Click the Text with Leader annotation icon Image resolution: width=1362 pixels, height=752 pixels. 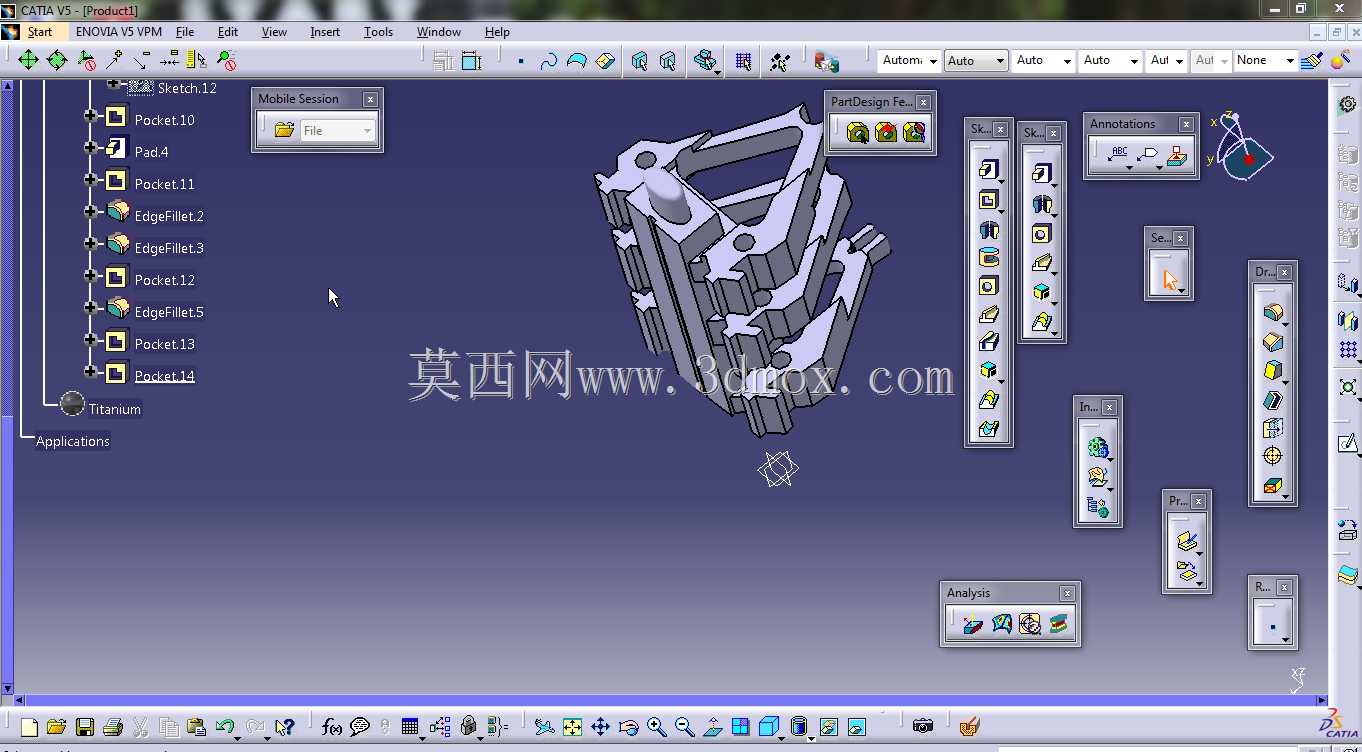point(1118,154)
